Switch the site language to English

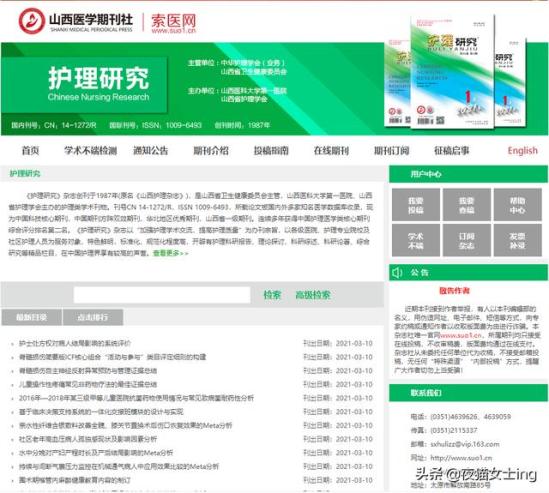point(522,151)
